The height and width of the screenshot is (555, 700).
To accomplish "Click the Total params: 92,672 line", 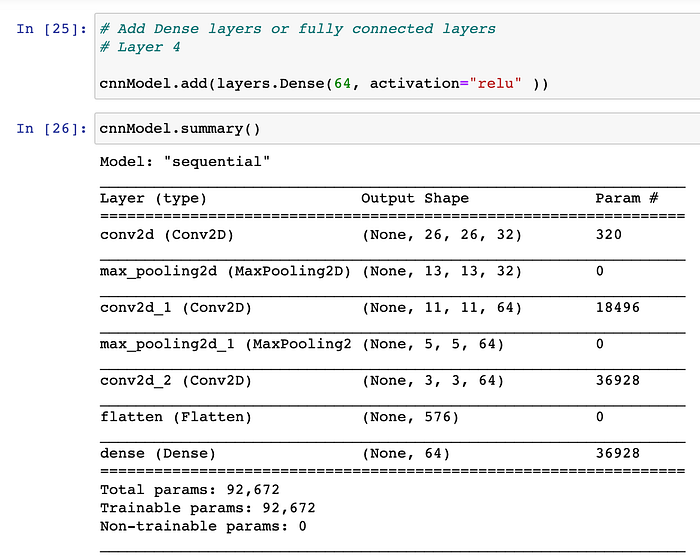I will point(190,490).
